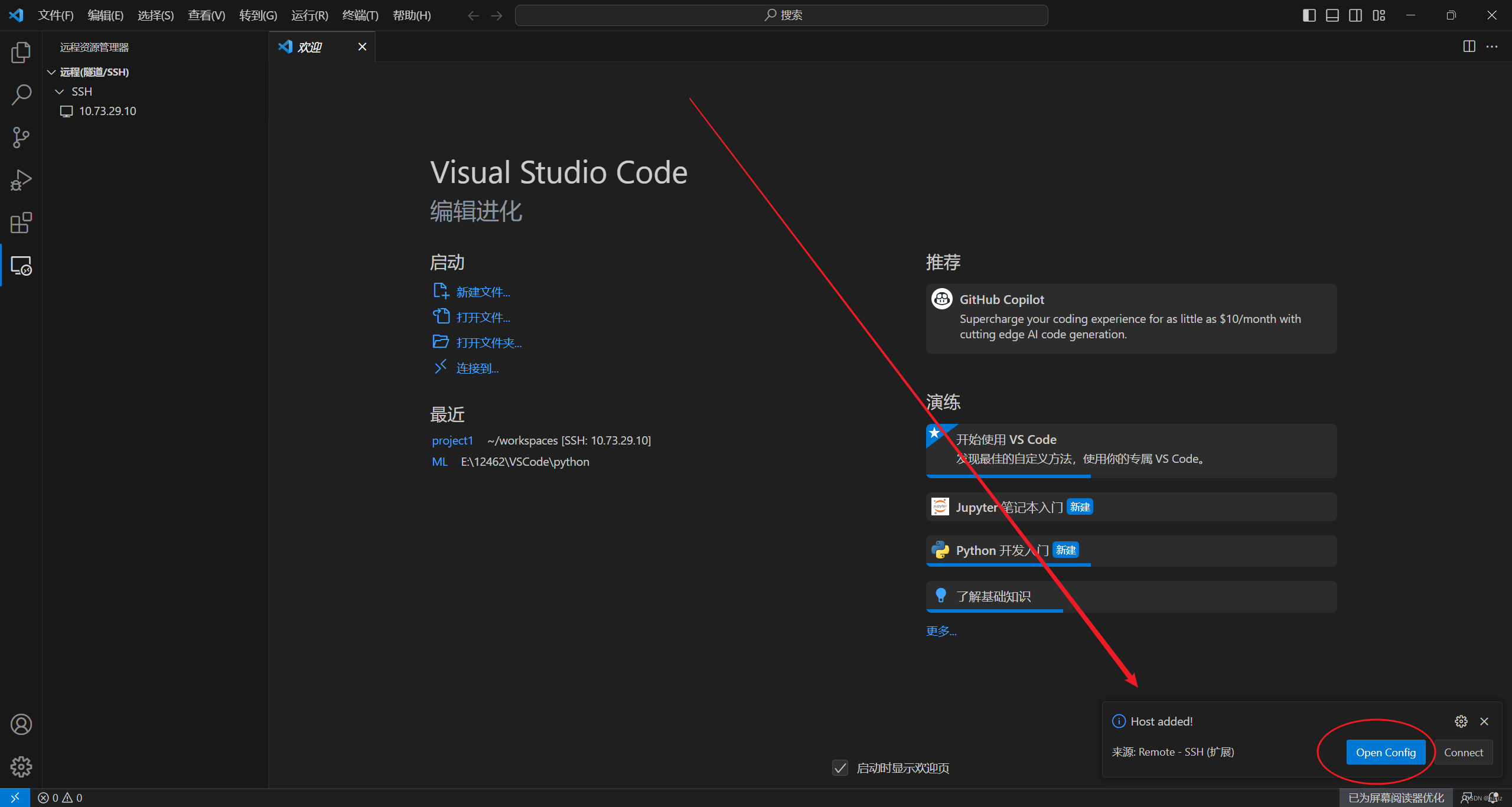Open the Explorer view in activity bar
Image resolution: width=1512 pixels, height=807 pixels.
click(x=21, y=53)
